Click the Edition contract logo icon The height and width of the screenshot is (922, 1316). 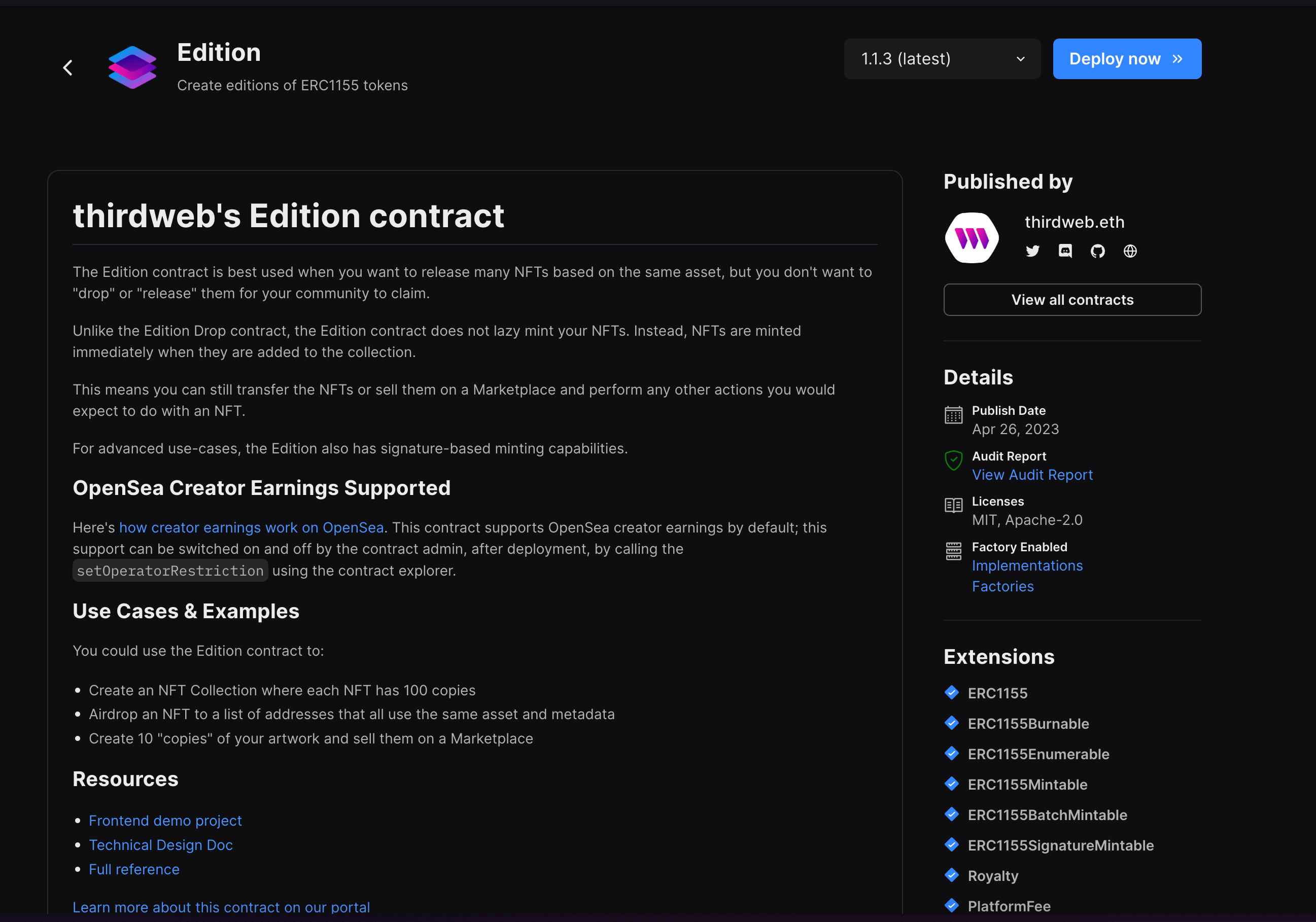pyautogui.click(x=132, y=66)
